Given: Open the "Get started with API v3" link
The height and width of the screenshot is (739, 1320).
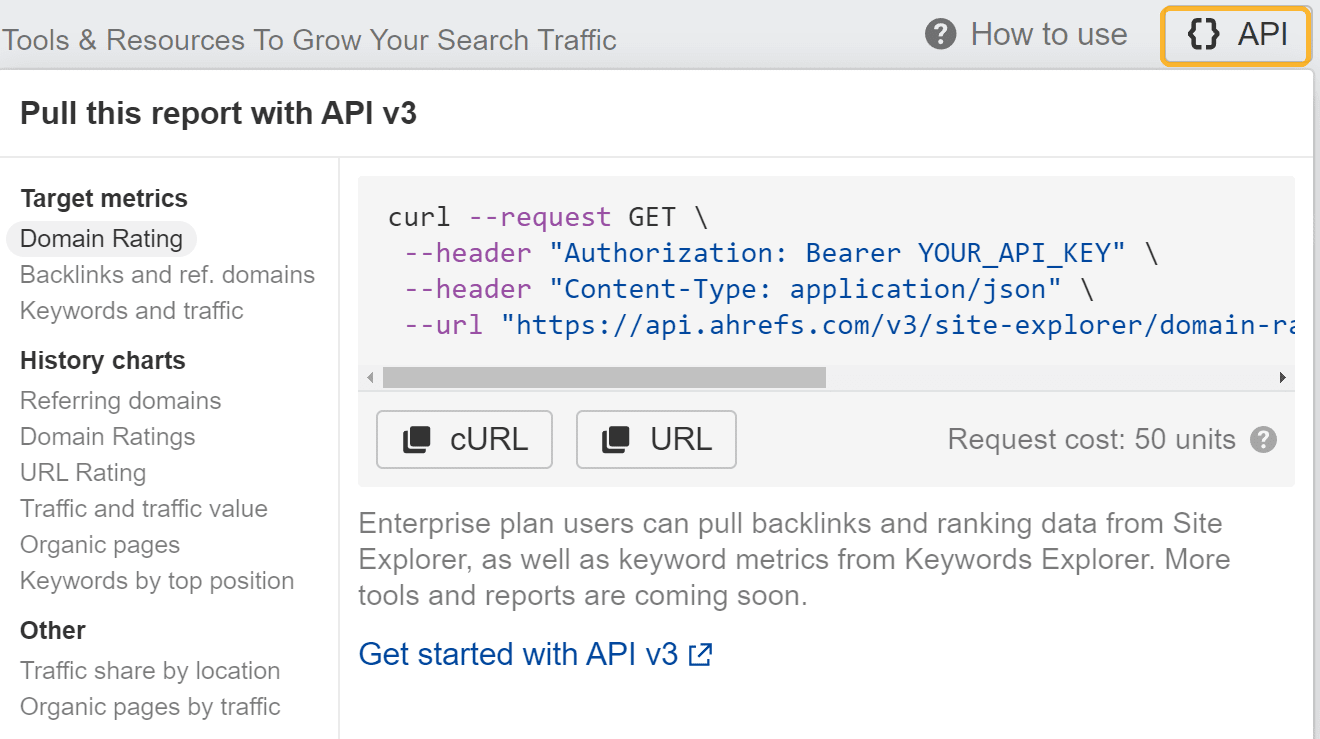Looking at the screenshot, I should [520, 653].
